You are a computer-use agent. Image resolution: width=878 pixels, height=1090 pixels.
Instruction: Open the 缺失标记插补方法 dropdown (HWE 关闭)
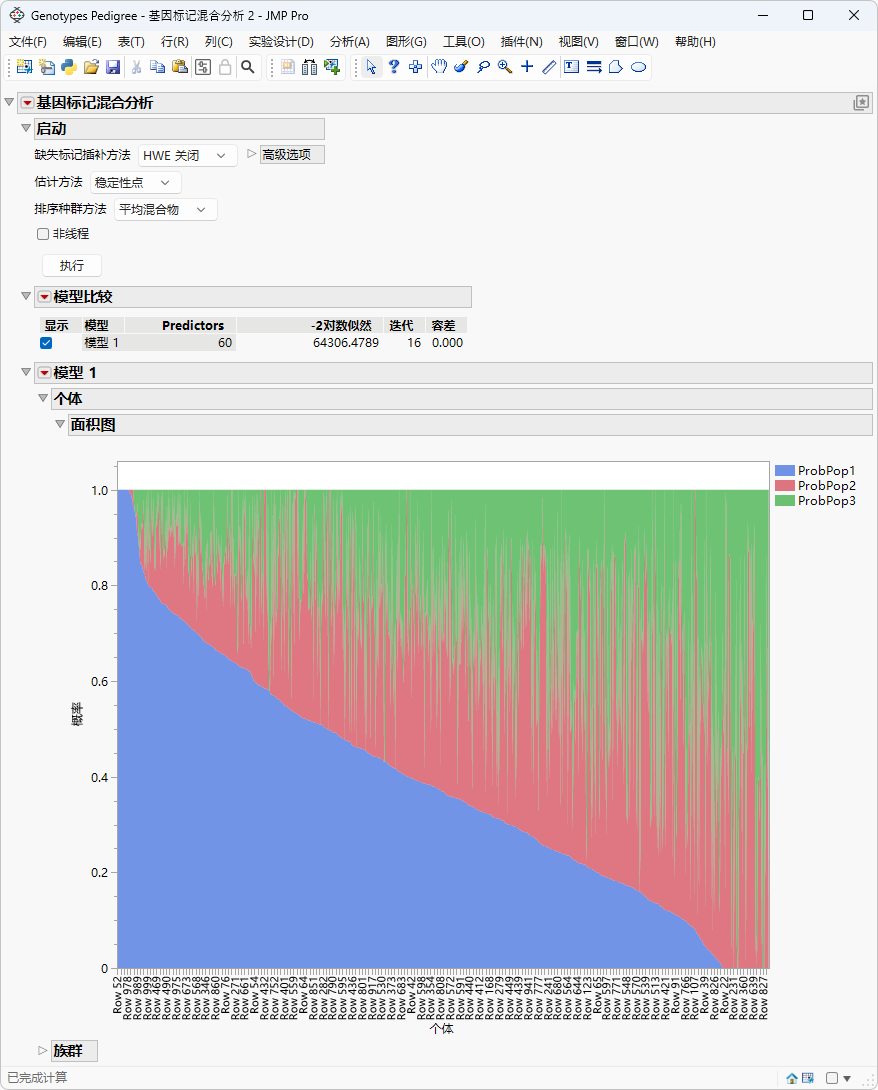pyautogui.click(x=187, y=156)
